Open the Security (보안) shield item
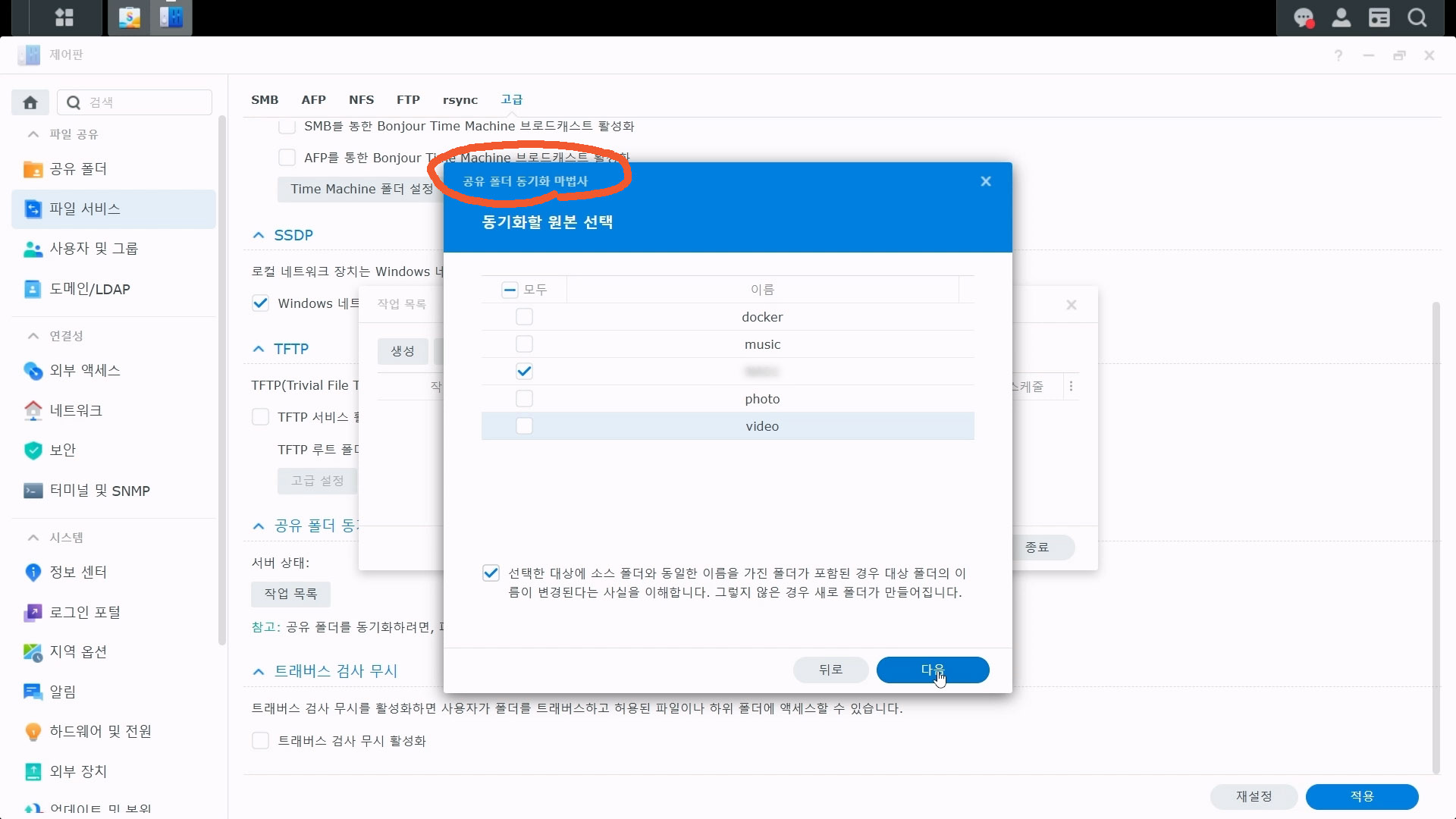1456x819 pixels. [33, 450]
